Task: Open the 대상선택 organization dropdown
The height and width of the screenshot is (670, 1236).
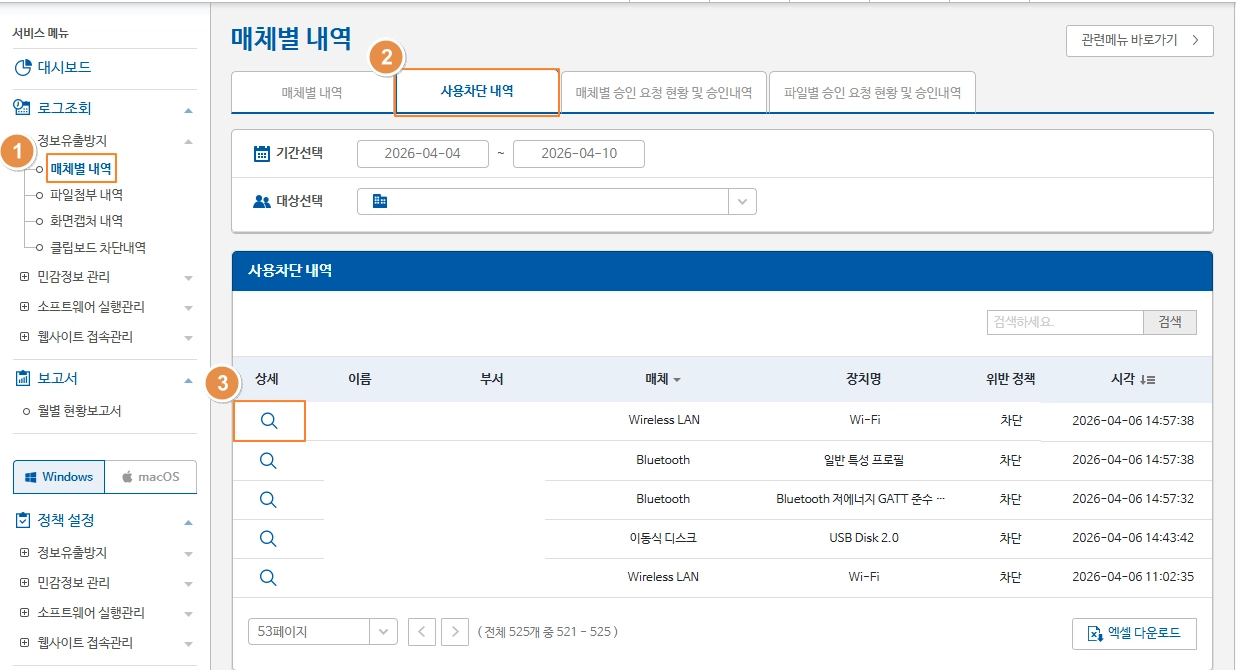Action: [744, 201]
